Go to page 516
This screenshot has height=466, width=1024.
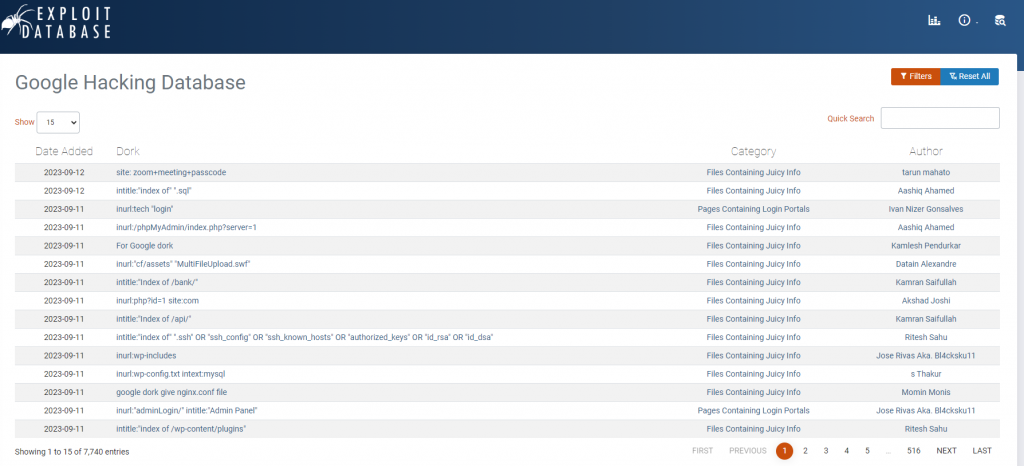pos(914,450)
